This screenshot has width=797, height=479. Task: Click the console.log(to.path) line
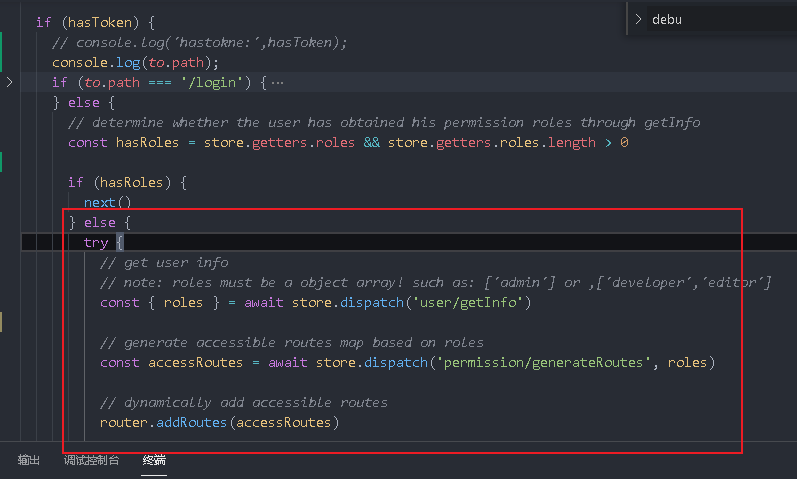coord(135,63)
